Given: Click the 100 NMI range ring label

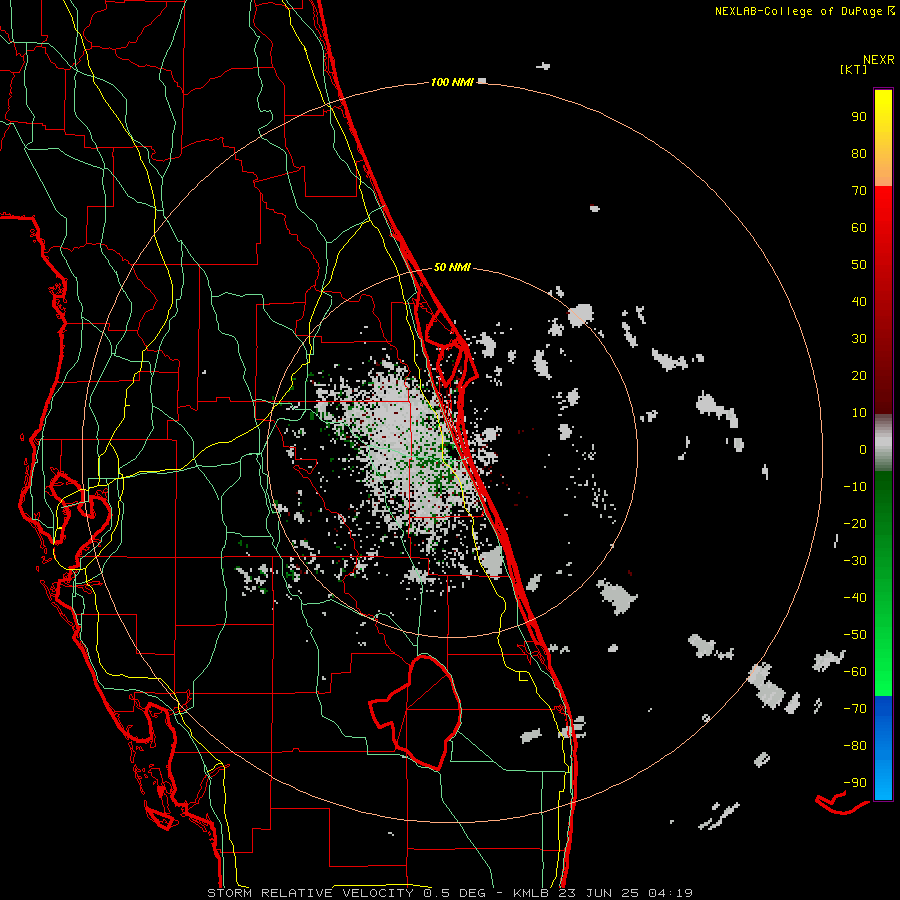Looking at the screenshot, I should (x=452, y=83).
